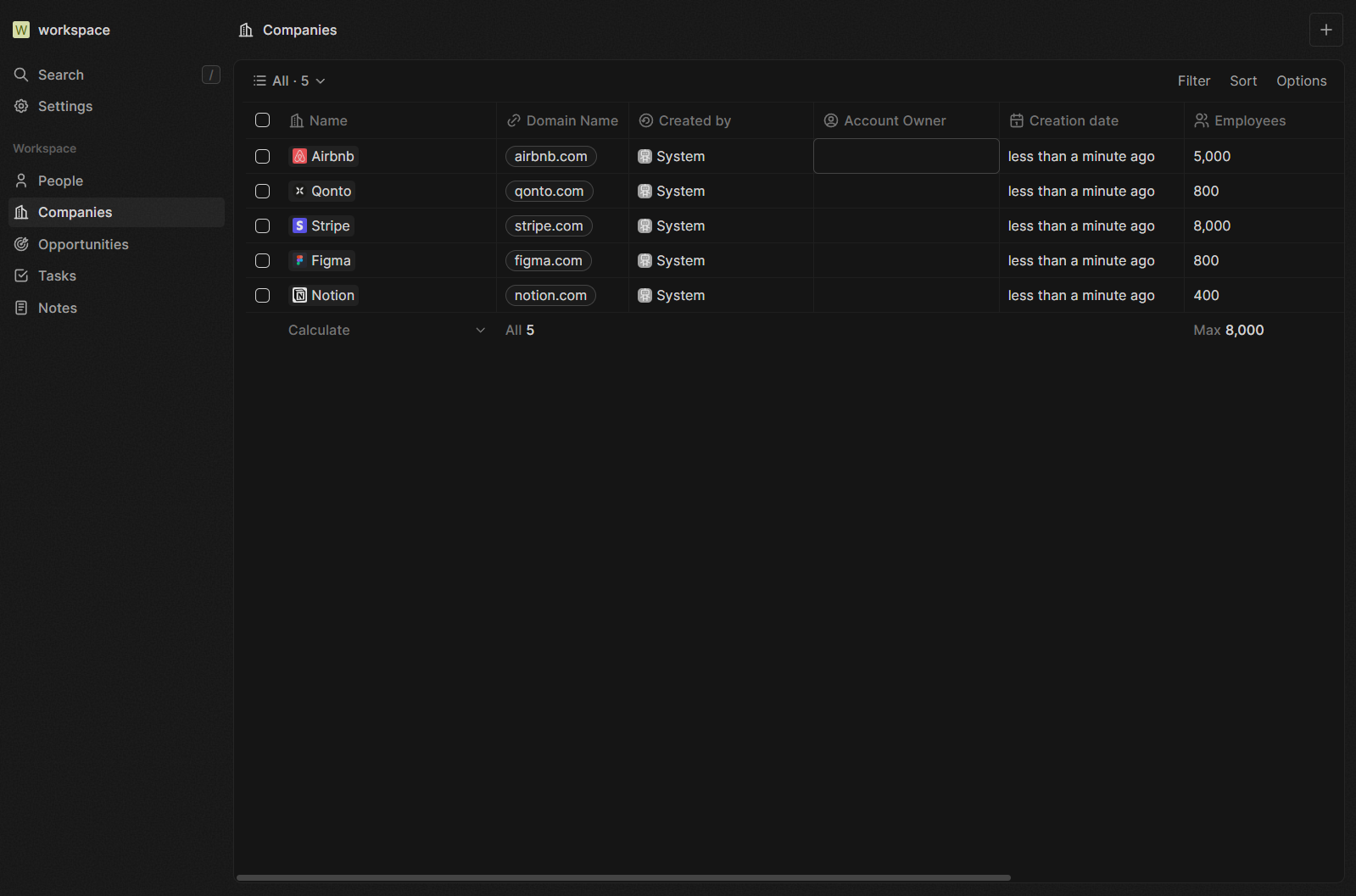The width and height of the screenshot is (1356, 896).
Task: Open the Creation date column header menu
Action: [x=1091, y=120]
